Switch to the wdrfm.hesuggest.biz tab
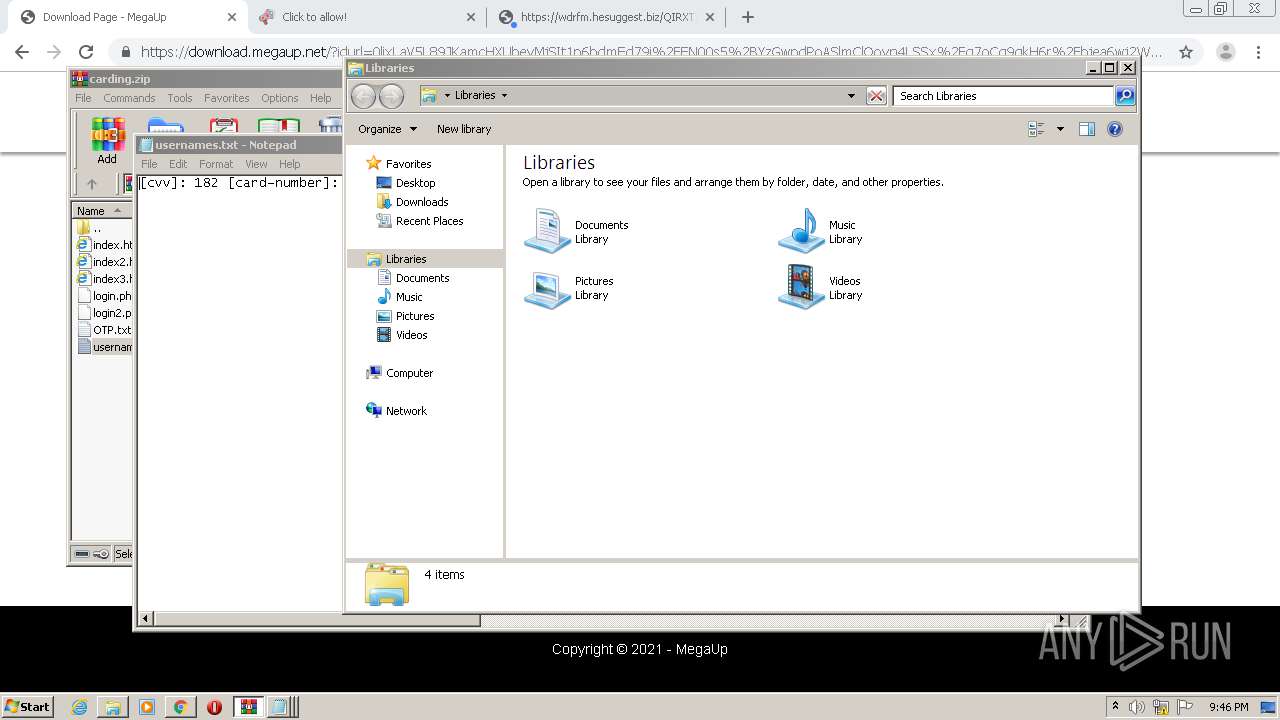Image resolution: width=1280 pixels, height=720 pixels. point(607,17)
